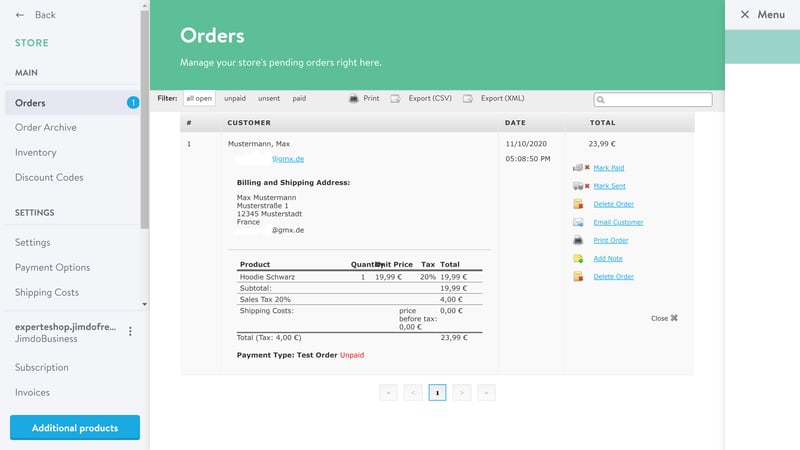Click the yellow Add Note icon

pyautogui.click(x=578, y=259)
